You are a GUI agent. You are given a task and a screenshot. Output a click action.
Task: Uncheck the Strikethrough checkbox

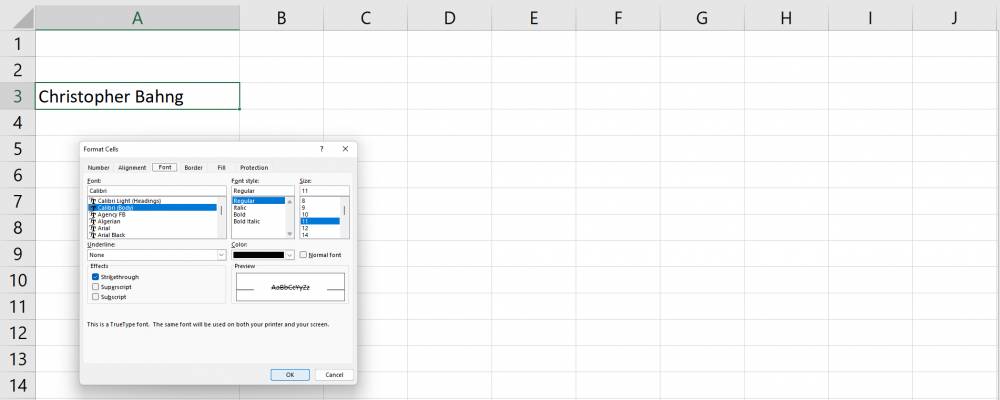(x=96, y=277)
